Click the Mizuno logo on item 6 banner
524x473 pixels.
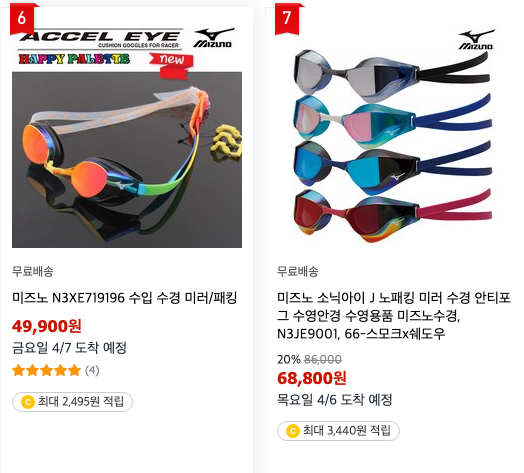coord(213,38)
